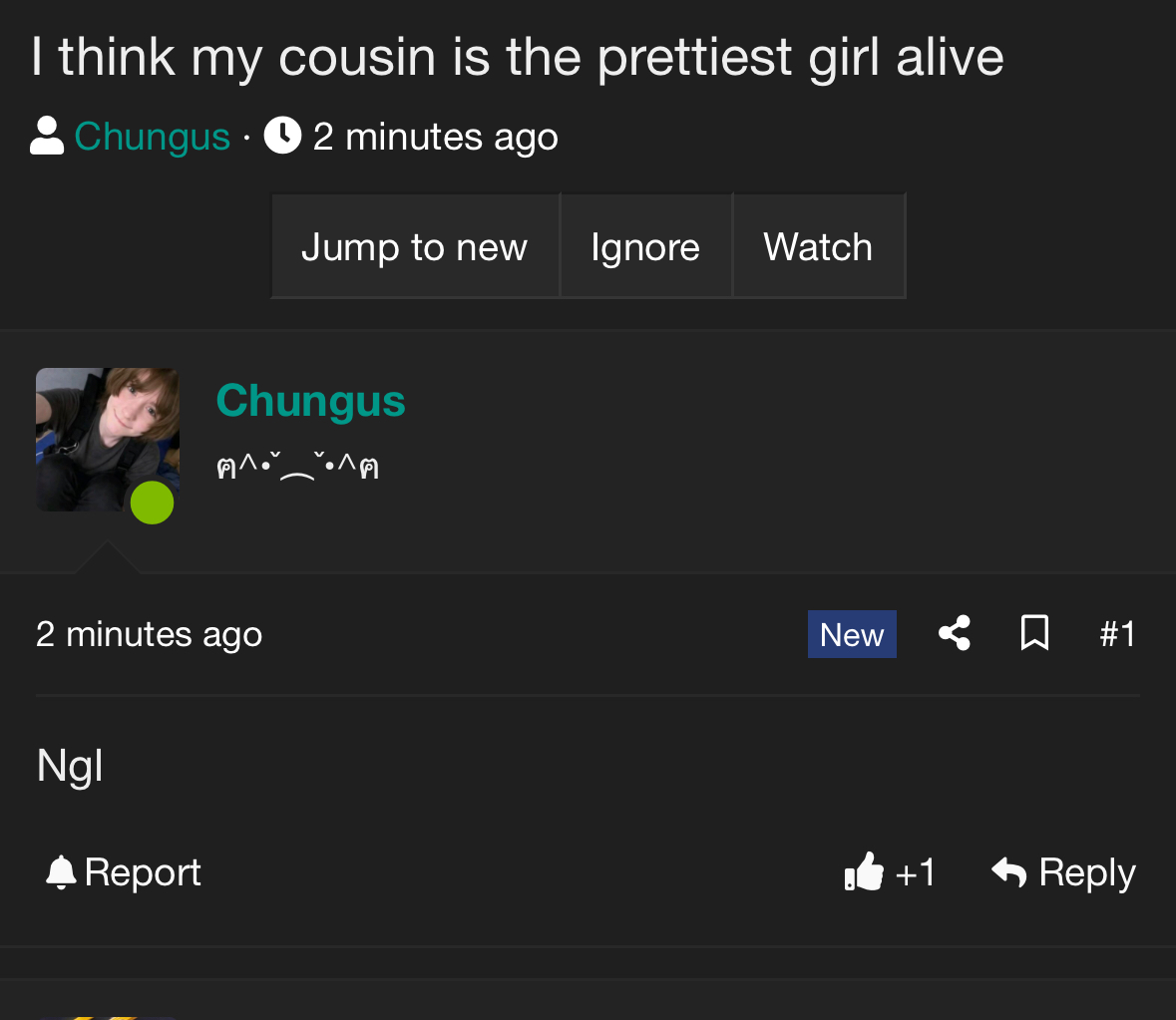Click the bell icon next to Report

tap(62, 872)
